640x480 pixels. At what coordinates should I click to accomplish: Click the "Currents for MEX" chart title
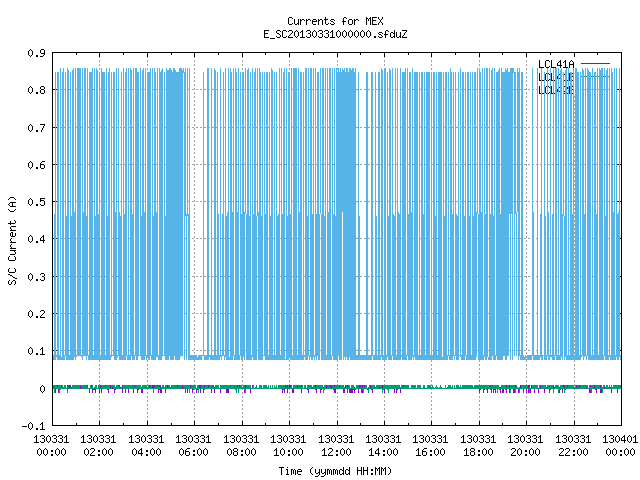tap(335, 21)
